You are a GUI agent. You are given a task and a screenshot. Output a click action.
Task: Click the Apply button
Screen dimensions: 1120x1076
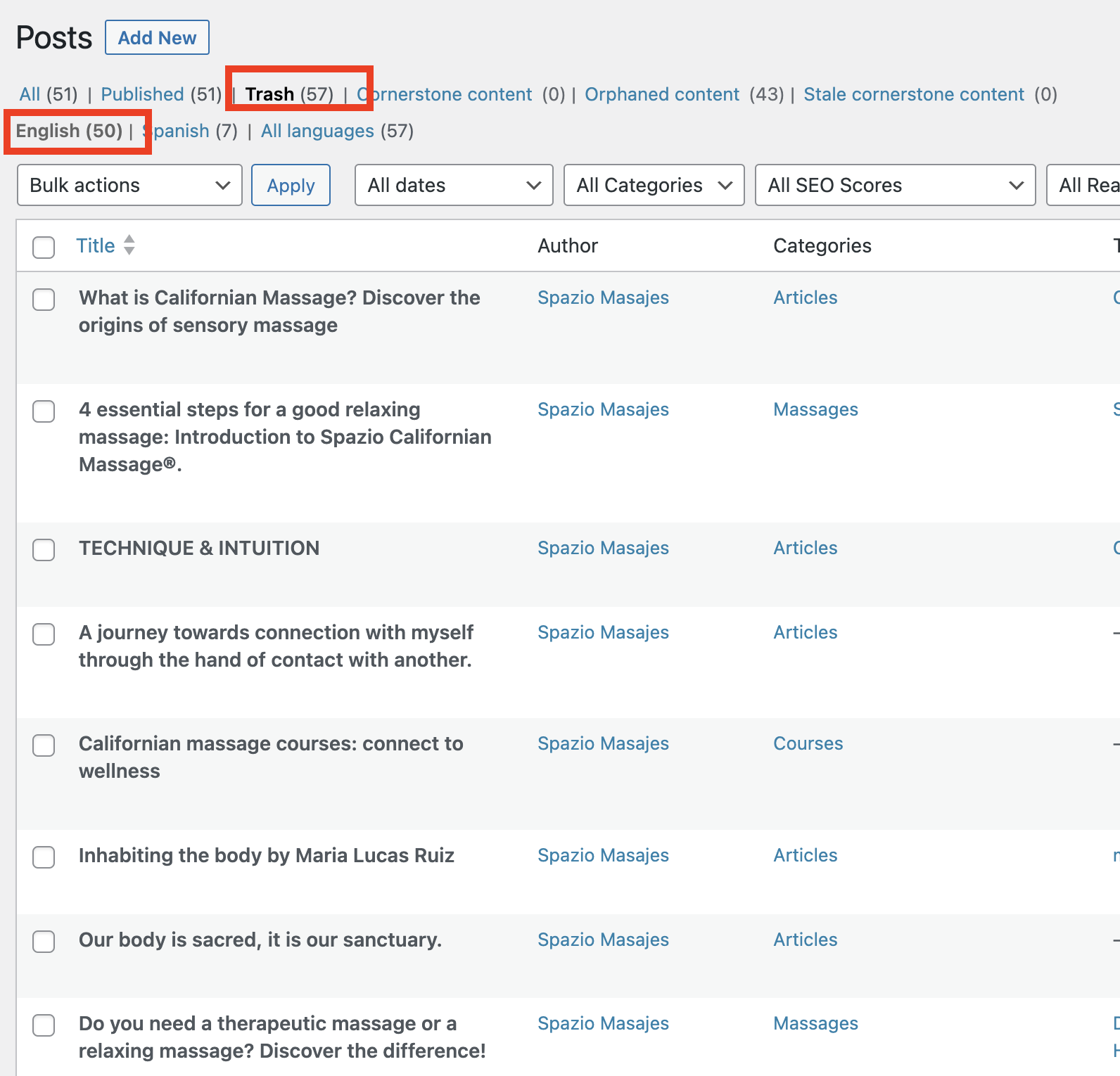click(x=291, y=185)
